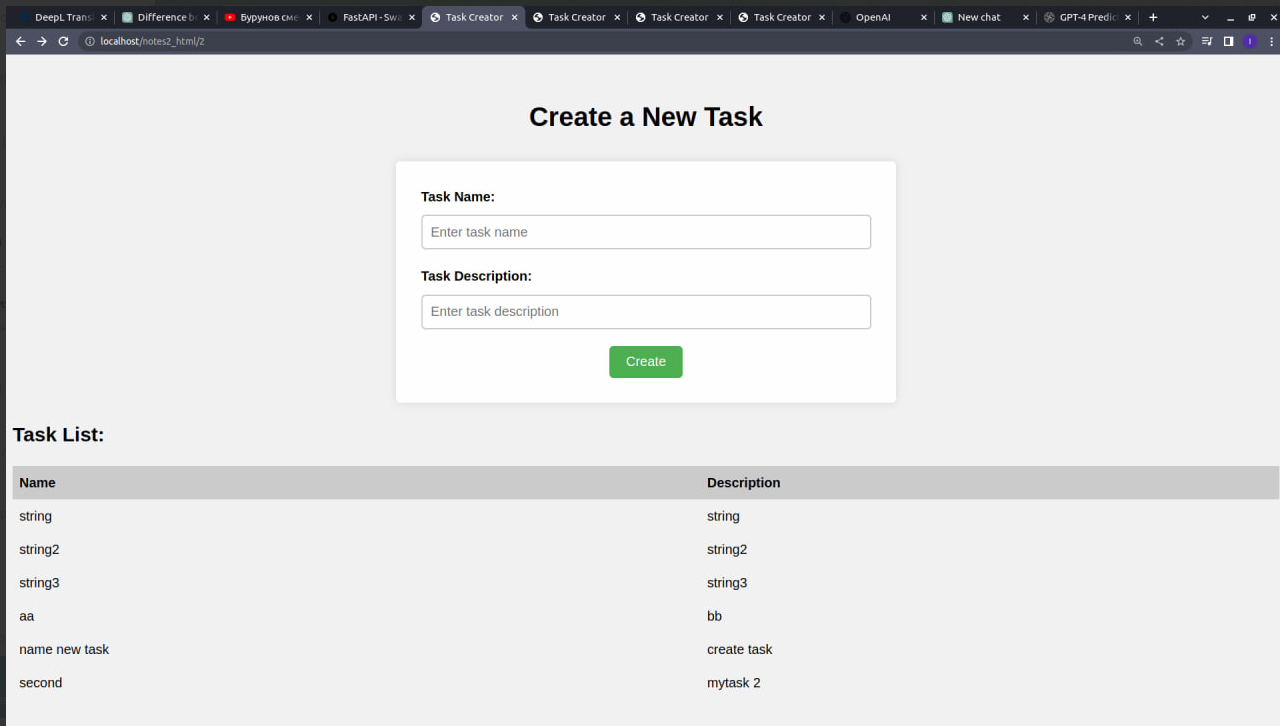Click the Forward navigation arrow

(x=42, y=41)
